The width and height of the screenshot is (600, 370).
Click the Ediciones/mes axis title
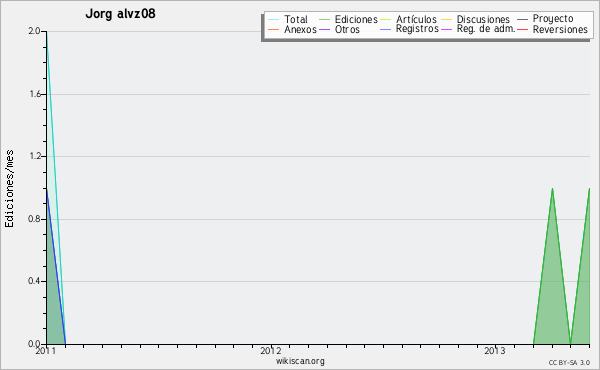(x=9, y=189)
